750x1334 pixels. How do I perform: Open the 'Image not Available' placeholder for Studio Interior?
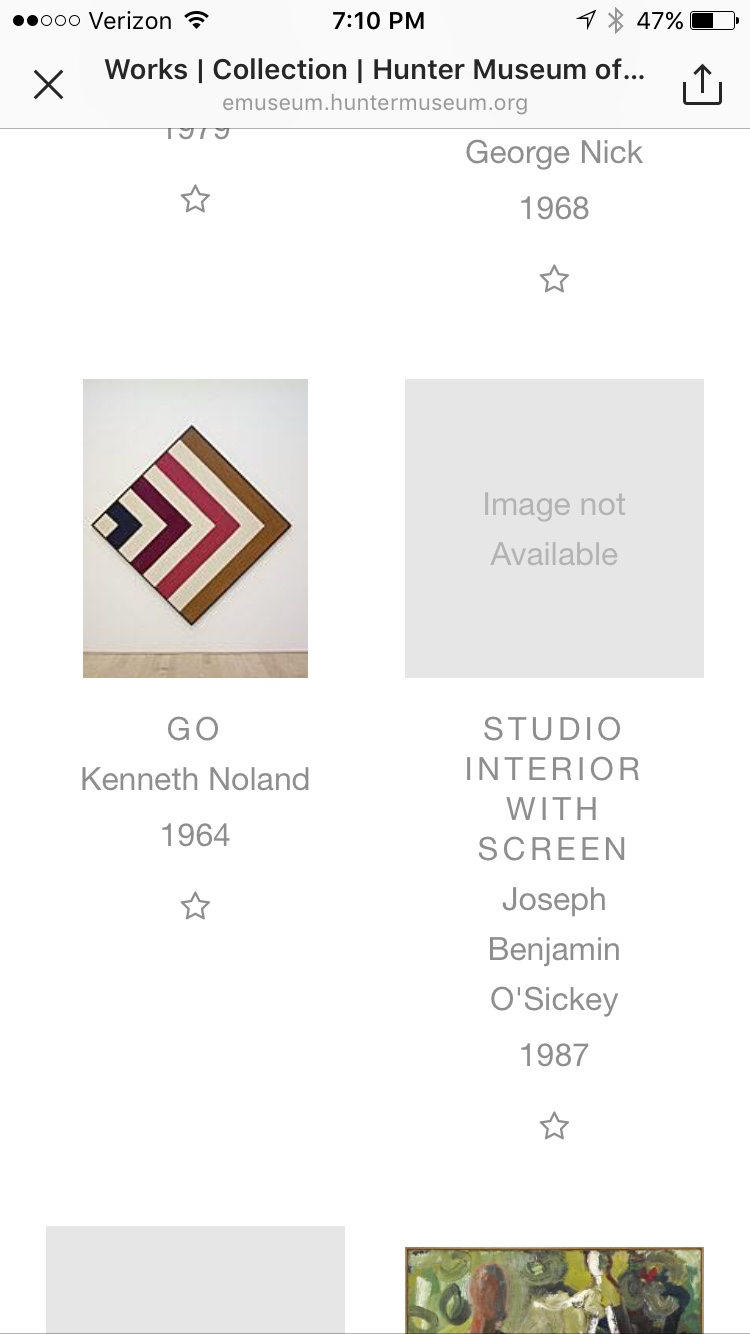click(x=554, y=528)
